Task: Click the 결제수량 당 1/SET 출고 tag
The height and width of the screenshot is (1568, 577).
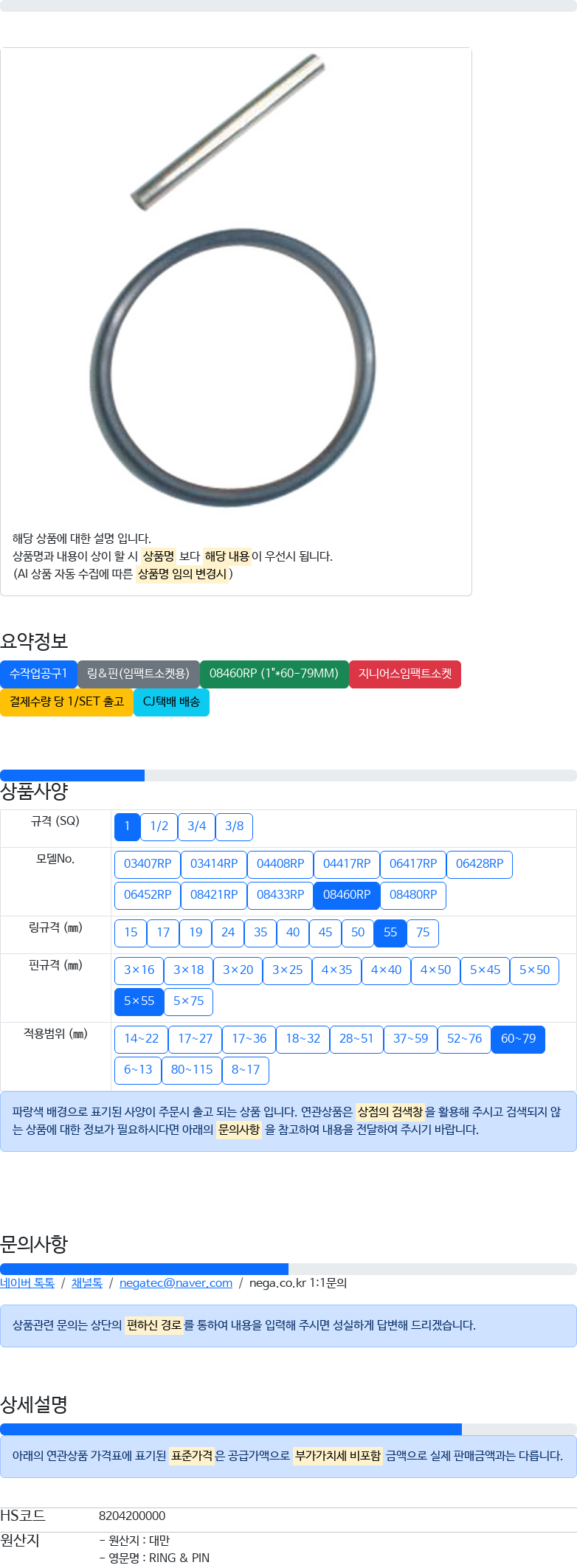Action: point(66,702)
